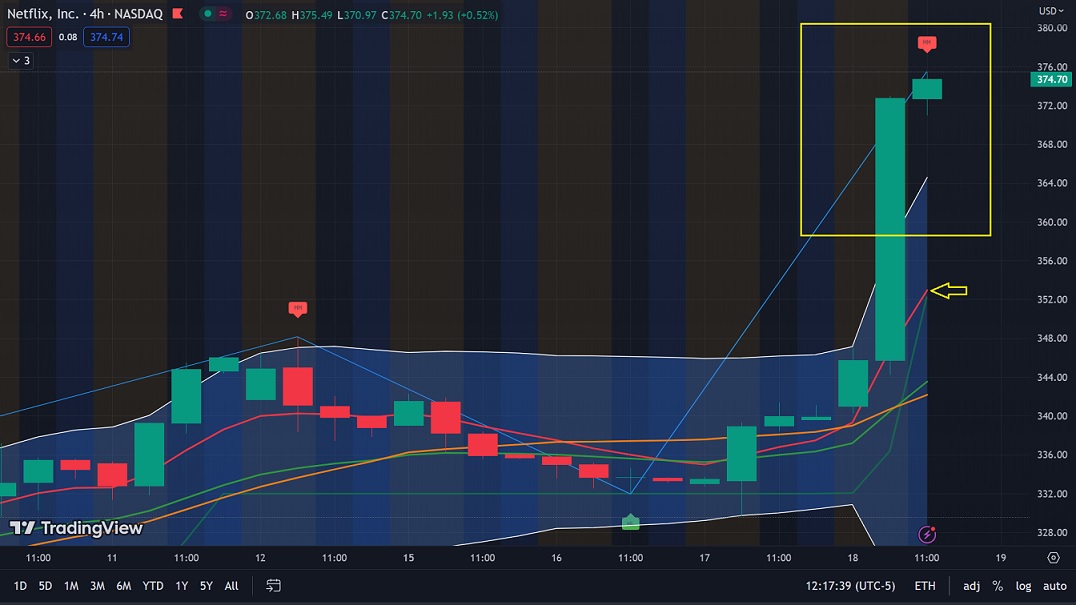Click the current price label 374.70
The width and height of the screenshot is (1076, 605).
(x=1051, y=80)
